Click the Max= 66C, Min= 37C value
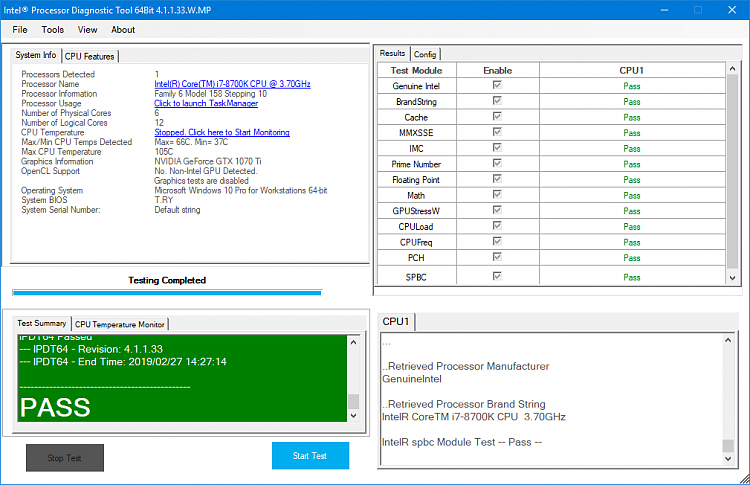 191,142
